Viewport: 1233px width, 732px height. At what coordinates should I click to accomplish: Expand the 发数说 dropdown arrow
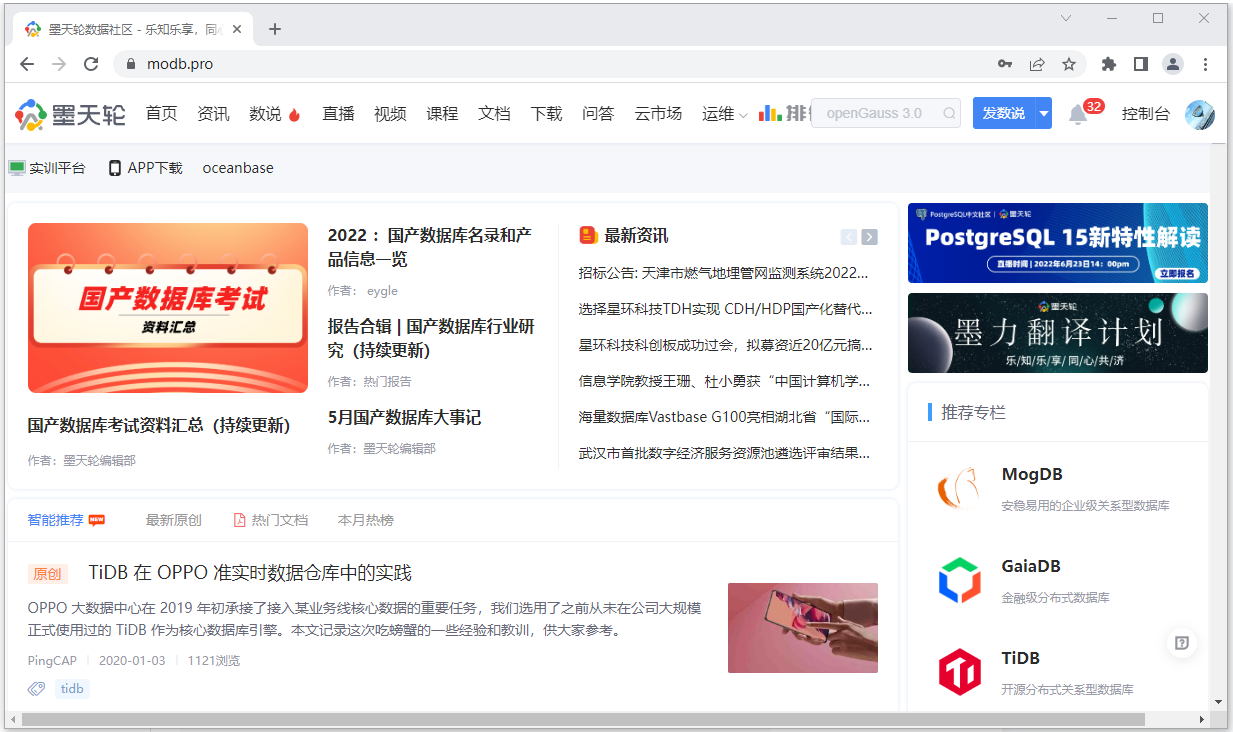[x=1043, y=113]
